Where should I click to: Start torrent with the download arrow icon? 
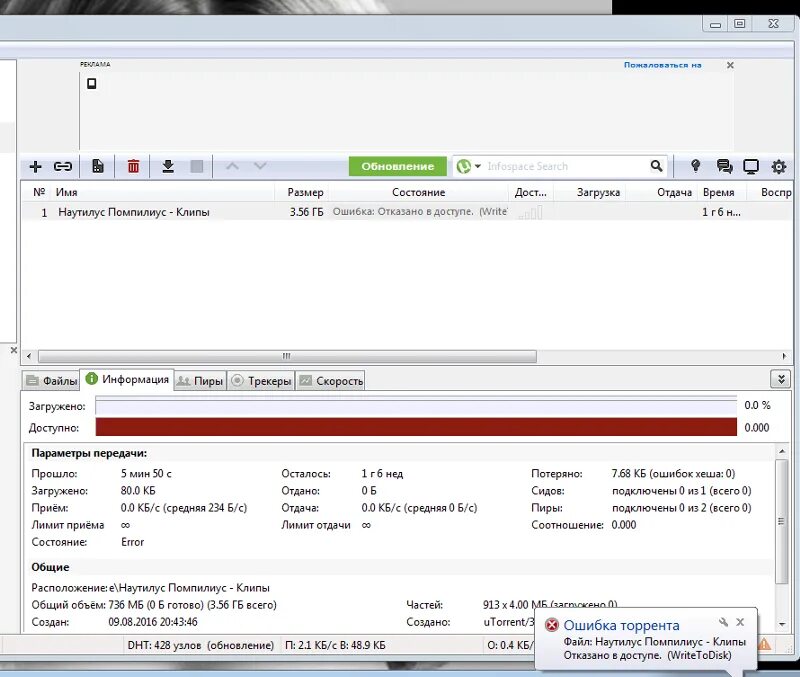168,166
